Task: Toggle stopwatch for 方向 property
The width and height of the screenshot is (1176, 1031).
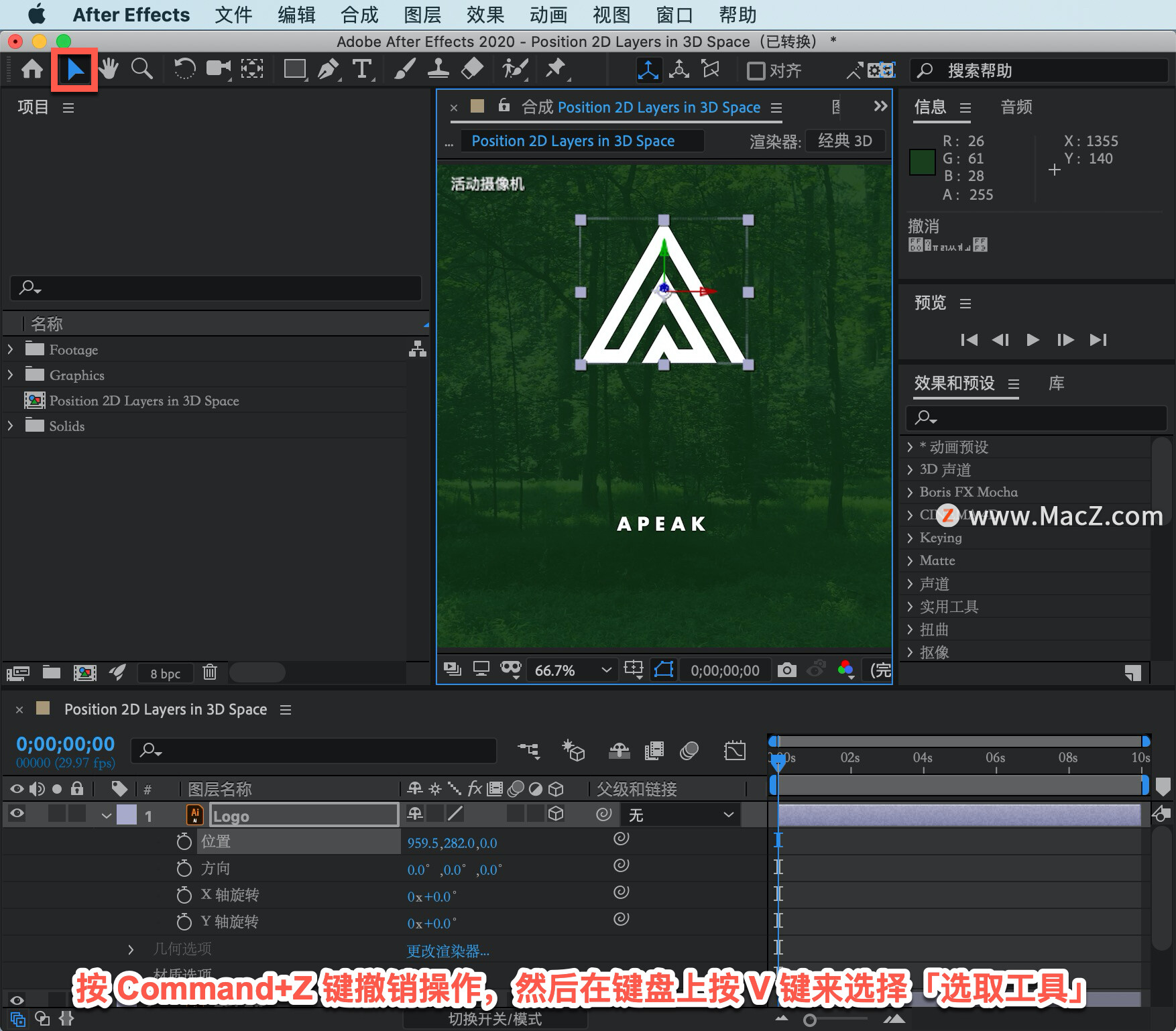Action: pyautogui.click(x=184, y=869)
